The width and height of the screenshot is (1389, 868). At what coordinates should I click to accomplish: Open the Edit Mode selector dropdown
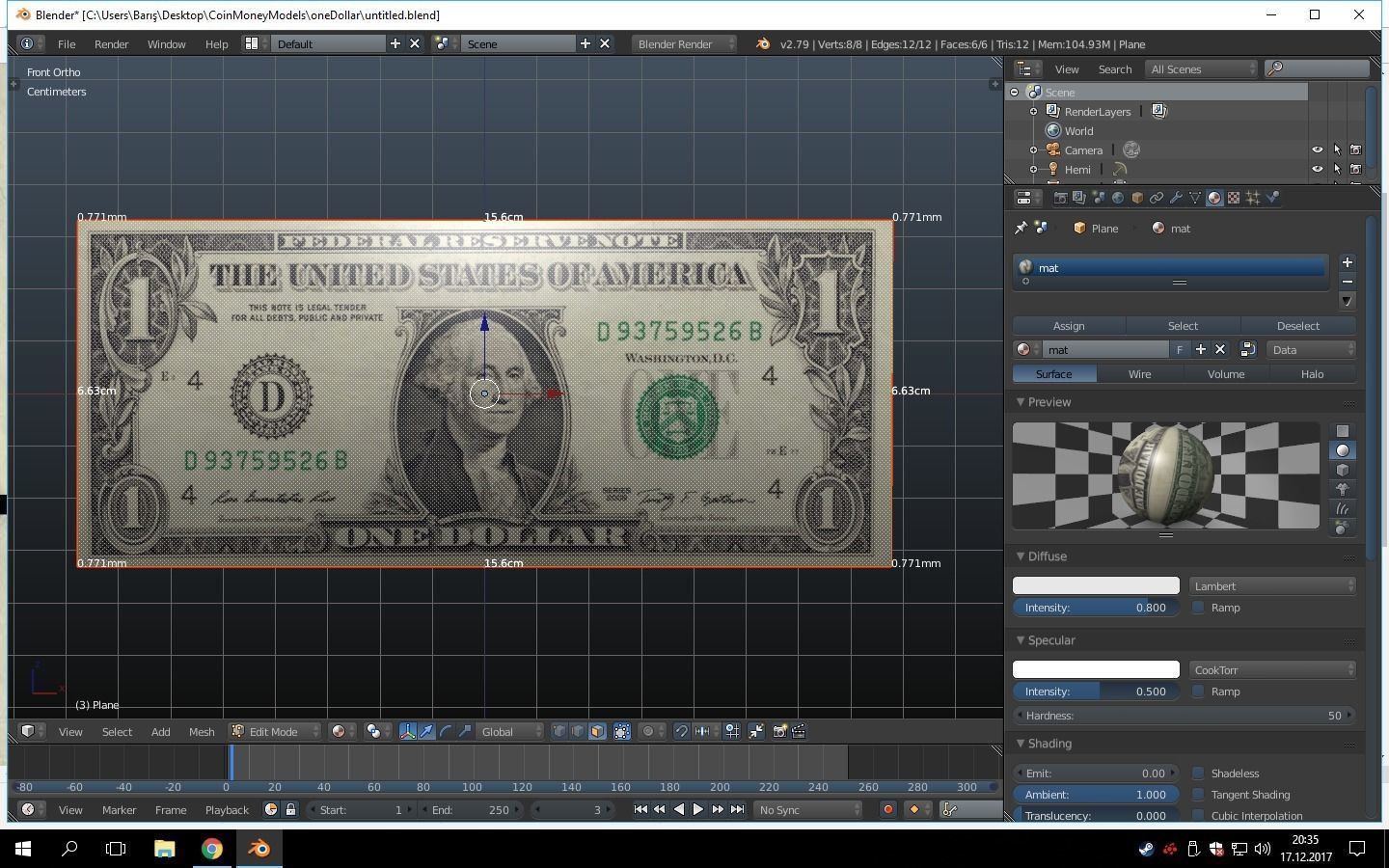275,732
